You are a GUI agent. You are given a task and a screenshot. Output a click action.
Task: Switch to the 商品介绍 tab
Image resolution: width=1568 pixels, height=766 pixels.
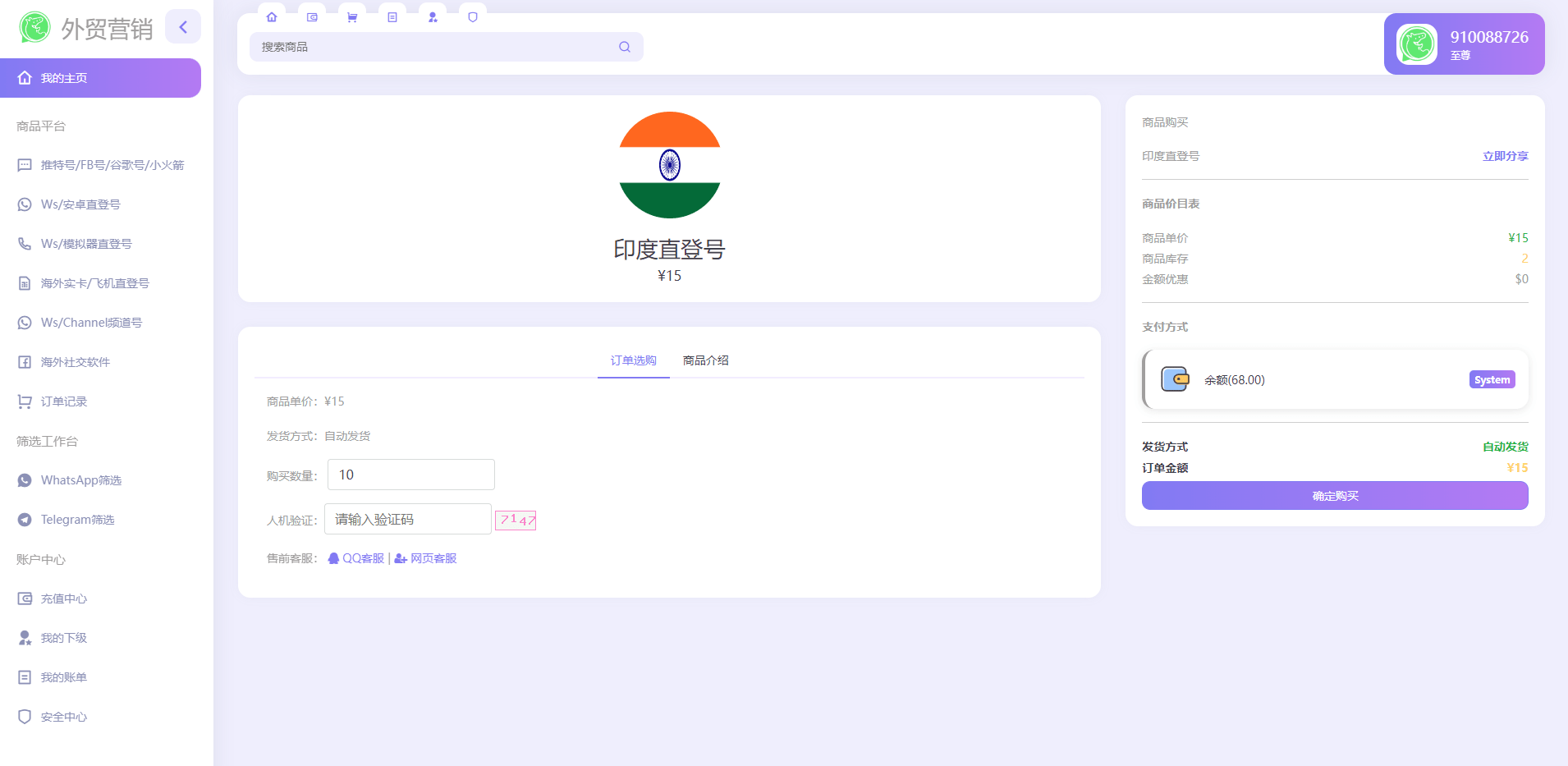(705, 360)
